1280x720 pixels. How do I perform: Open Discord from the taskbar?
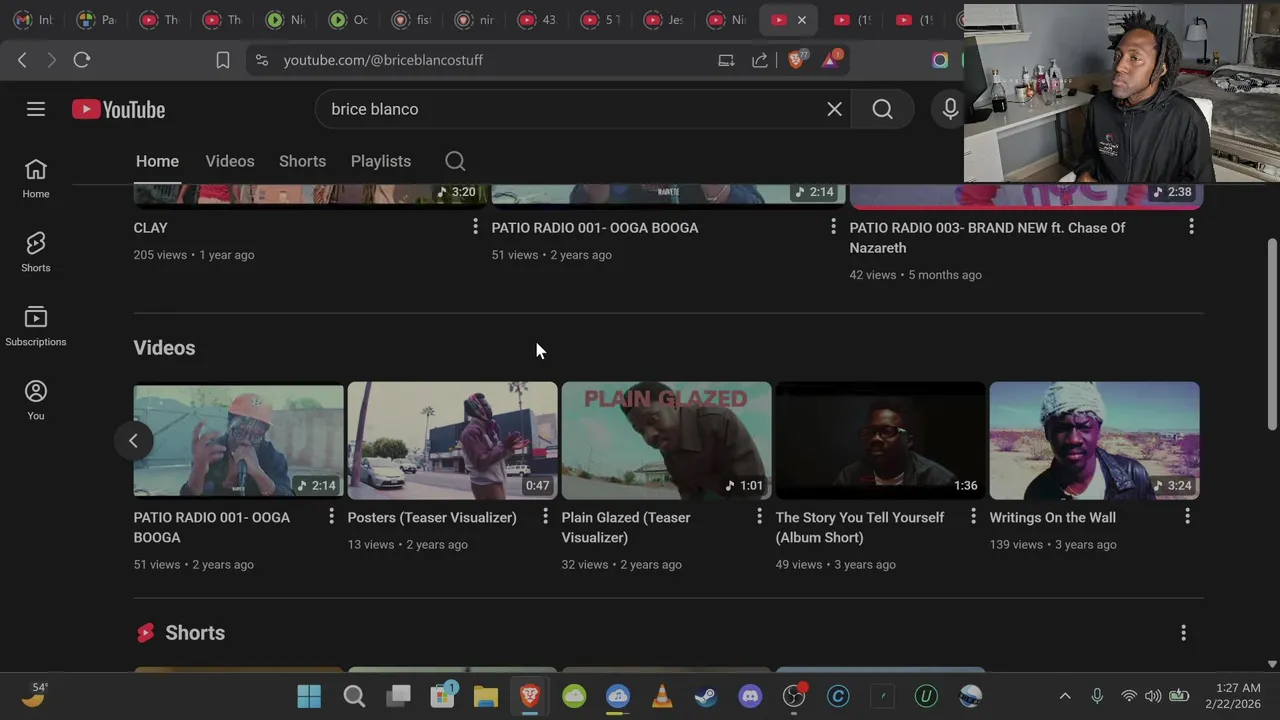[750, 696]
